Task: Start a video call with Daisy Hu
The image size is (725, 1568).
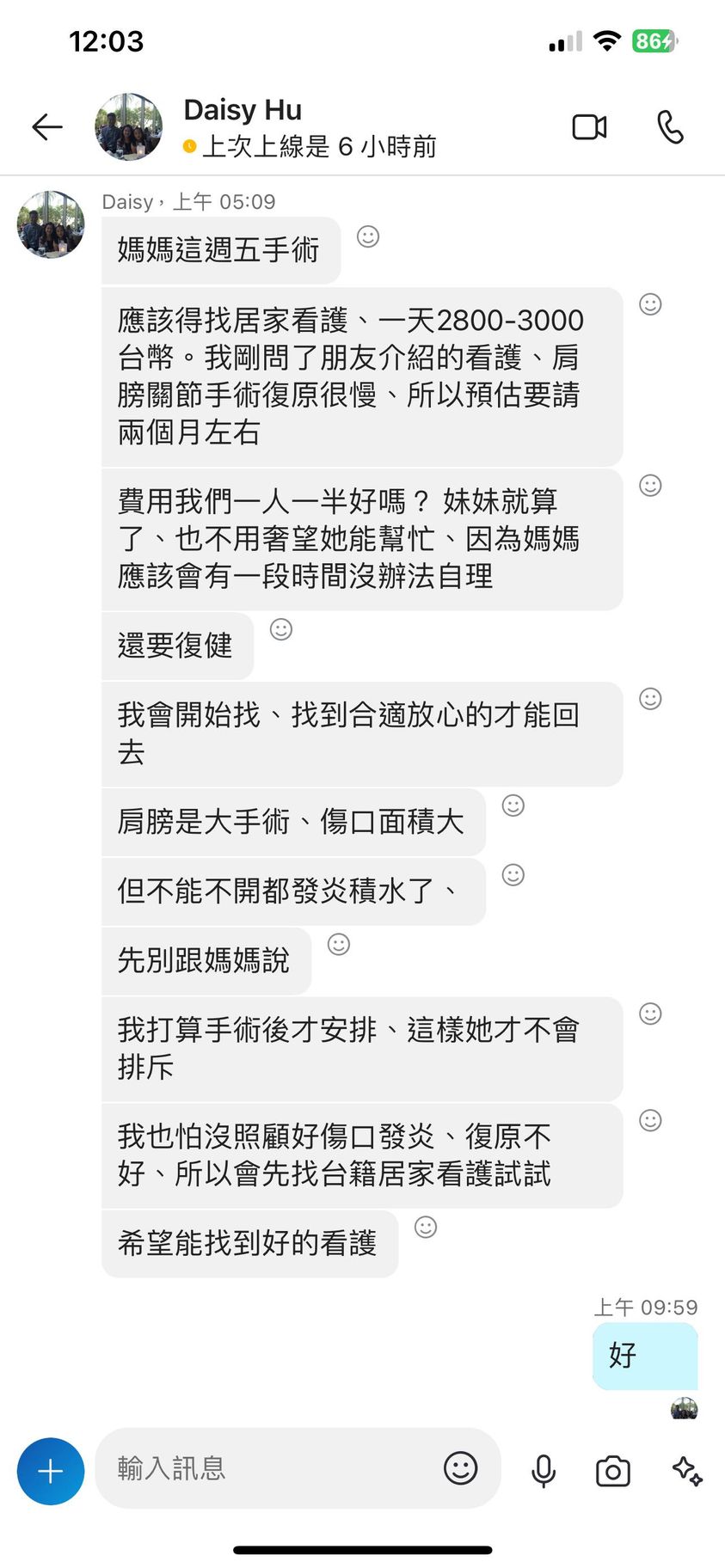Action: click(589, 127)
